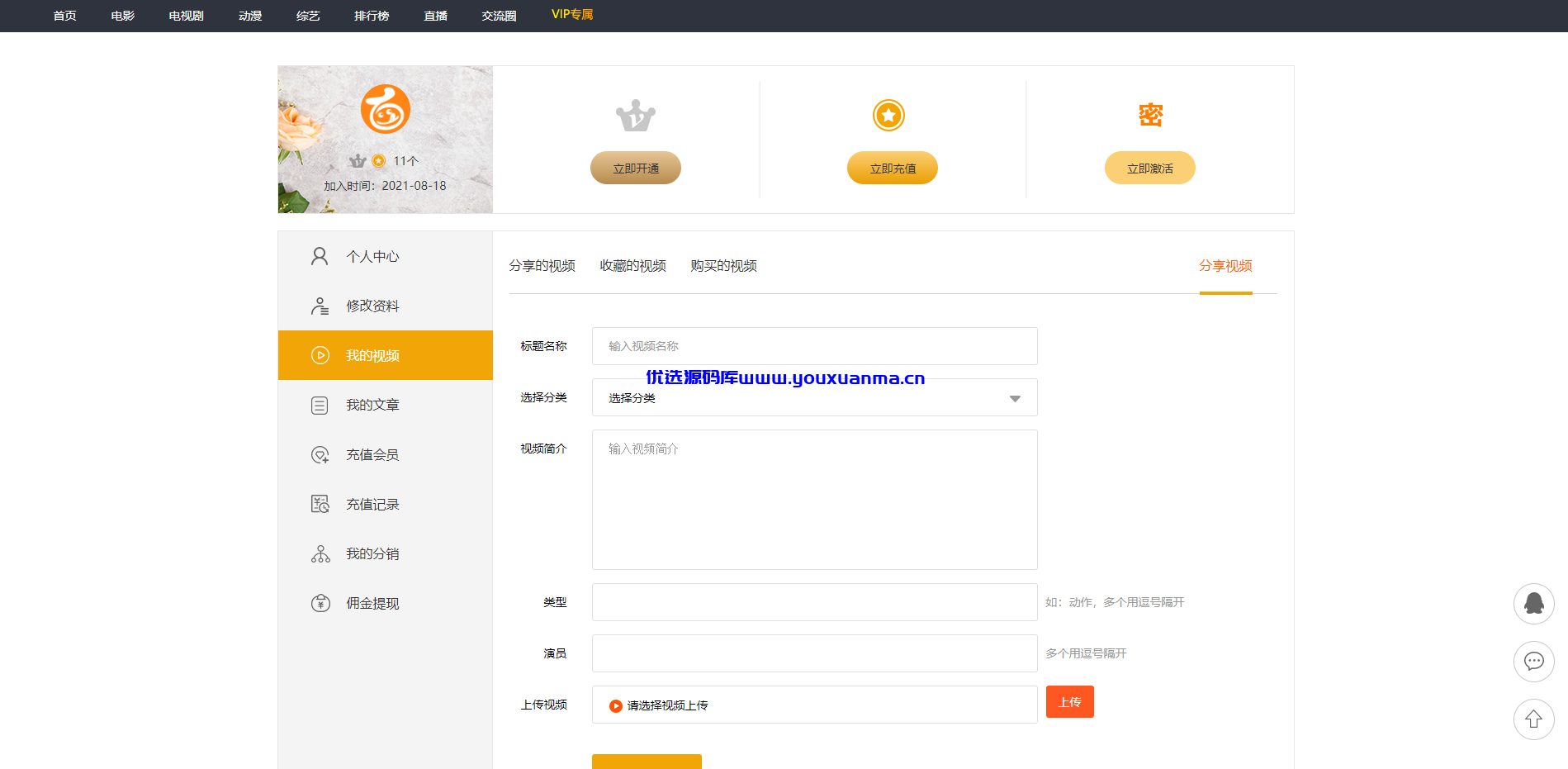Click the orange star coin icon
This screenshot has height=769, width=1568.
point(888,116)
